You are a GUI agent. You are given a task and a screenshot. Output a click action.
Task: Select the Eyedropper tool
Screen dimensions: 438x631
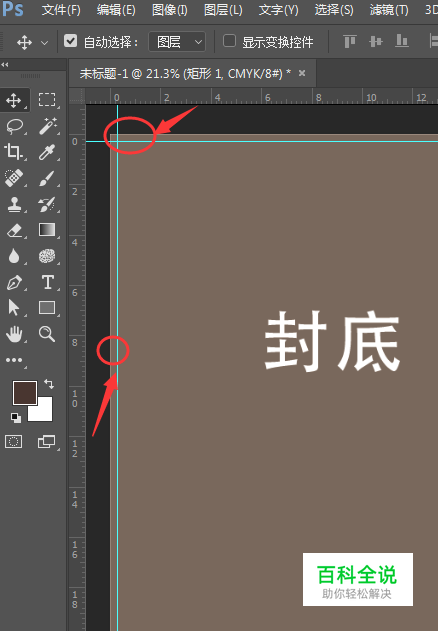pos(47,152)
